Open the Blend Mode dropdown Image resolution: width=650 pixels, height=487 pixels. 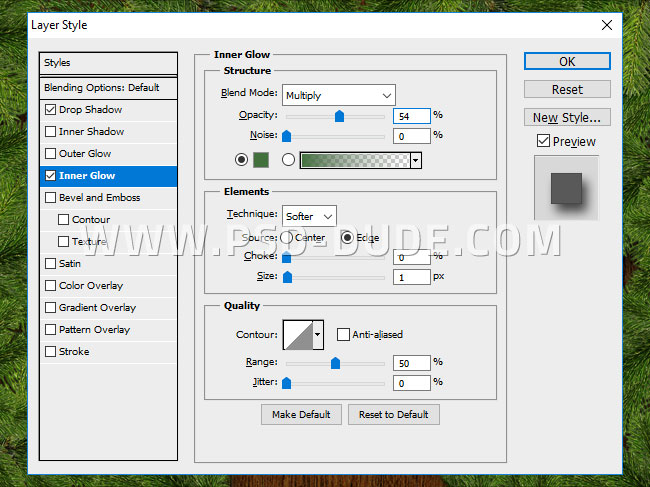[338, 95]
